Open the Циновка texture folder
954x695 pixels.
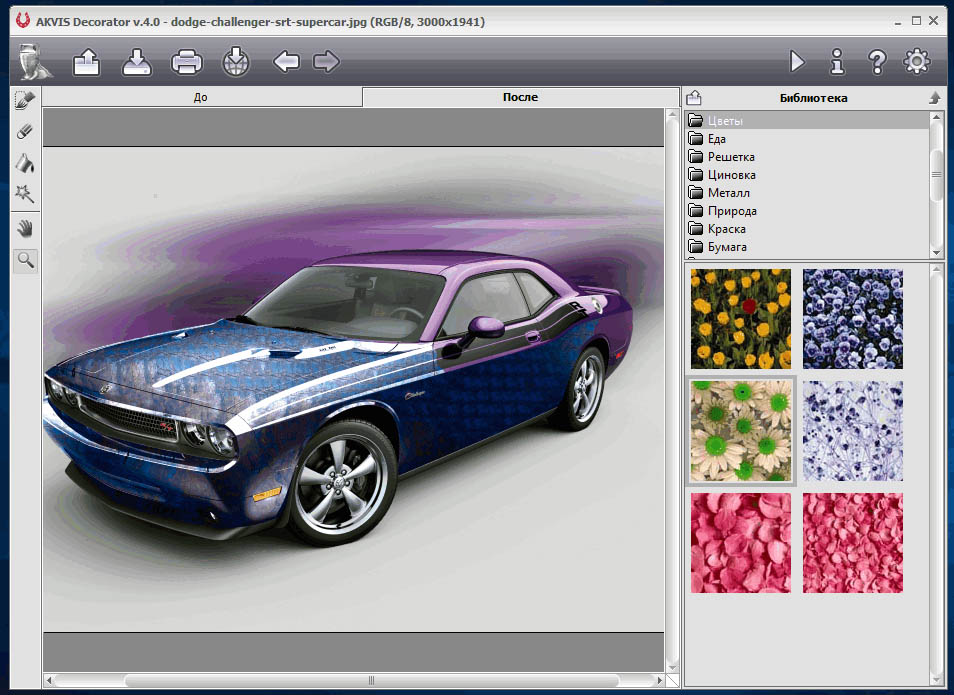point(808,175)
